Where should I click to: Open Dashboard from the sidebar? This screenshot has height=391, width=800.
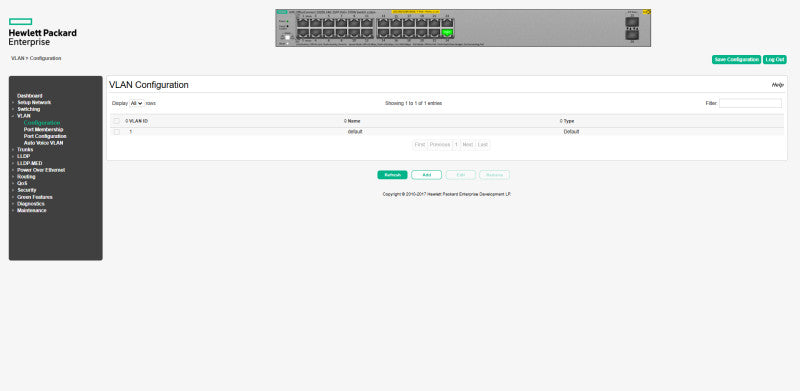point(30,96)
